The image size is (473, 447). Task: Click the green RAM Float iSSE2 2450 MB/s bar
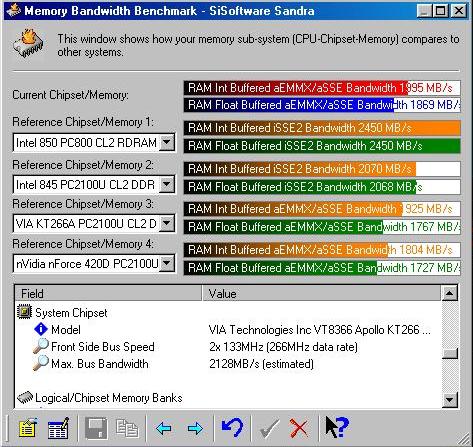[322, 146]
